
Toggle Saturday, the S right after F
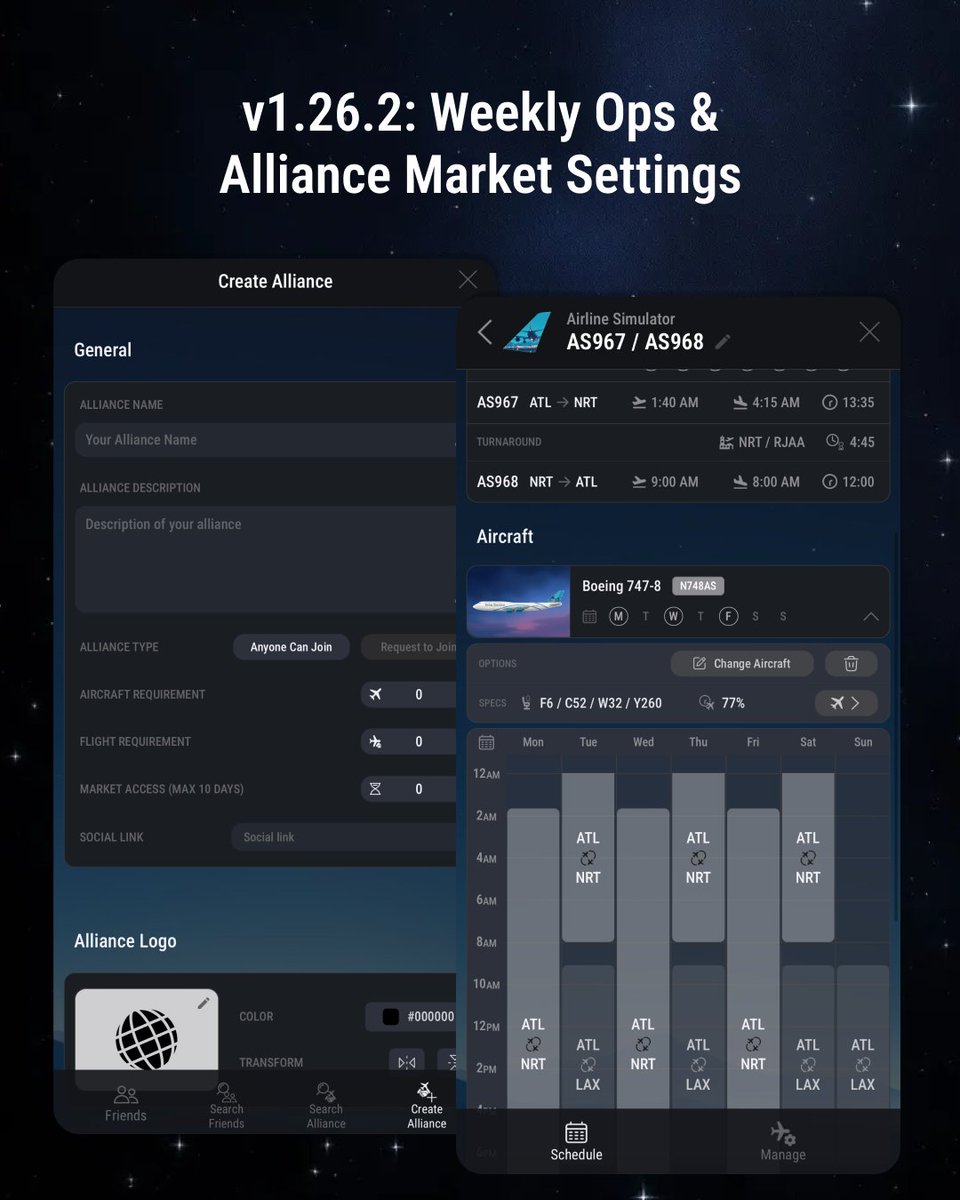point(755,617)
